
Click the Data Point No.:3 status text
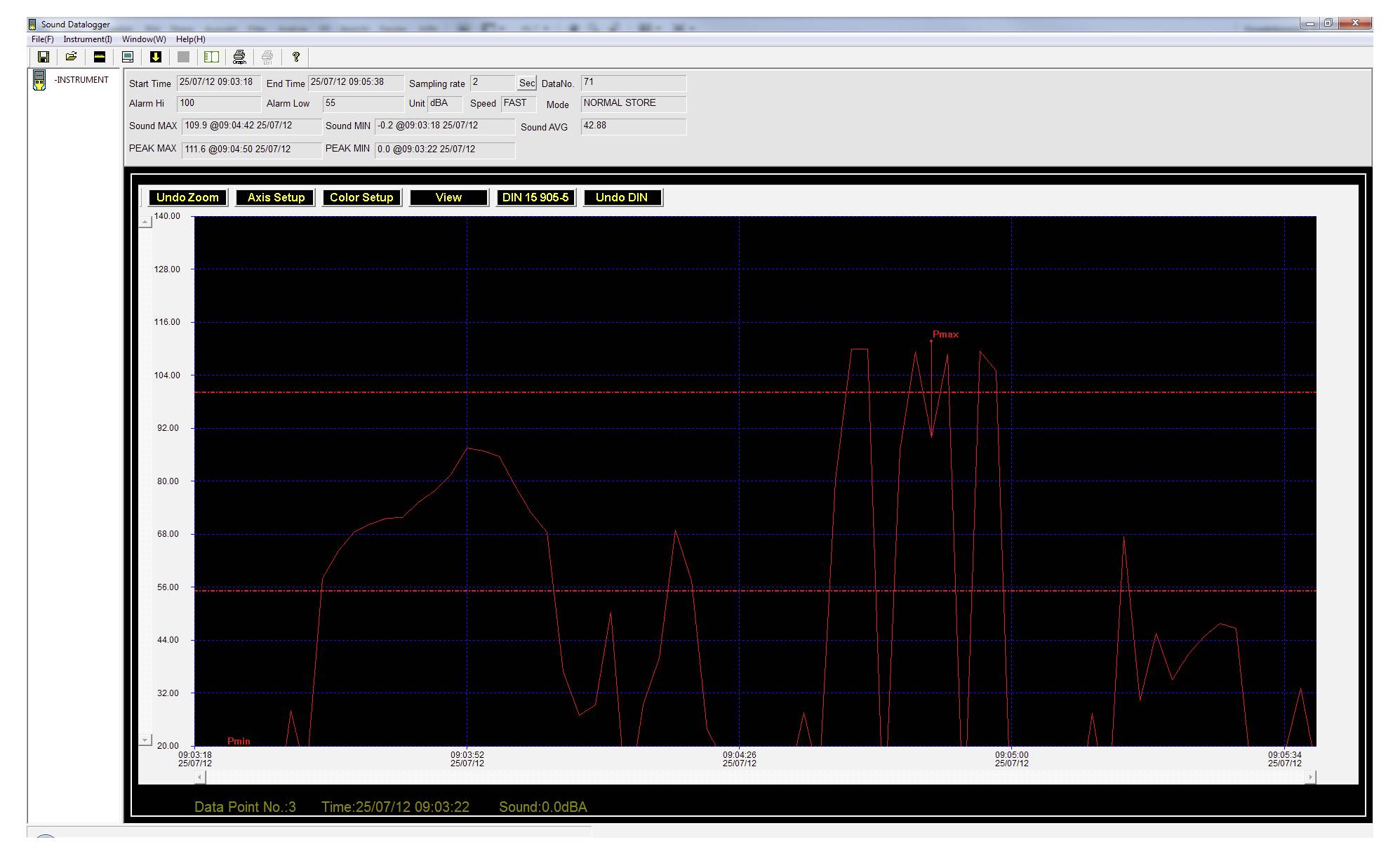coord(245,808)
